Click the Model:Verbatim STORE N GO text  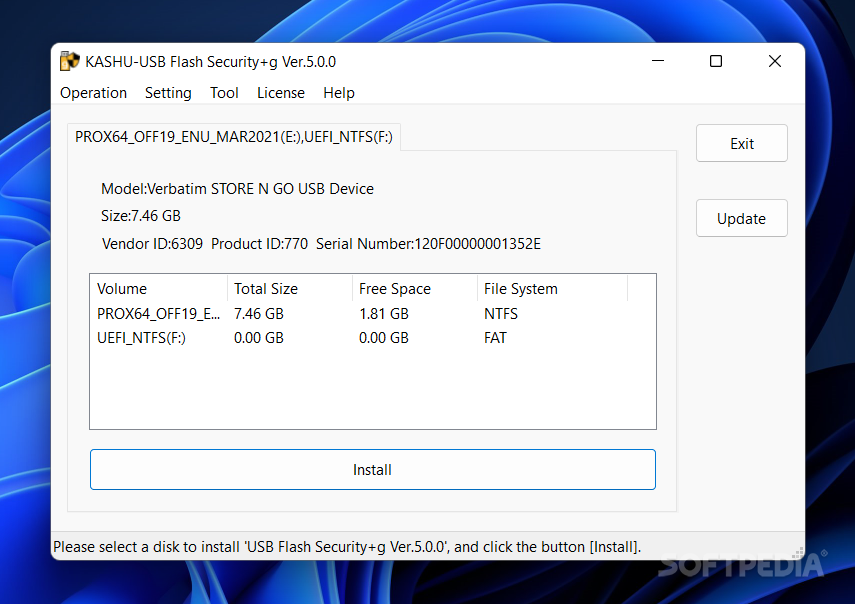[237, 189]
